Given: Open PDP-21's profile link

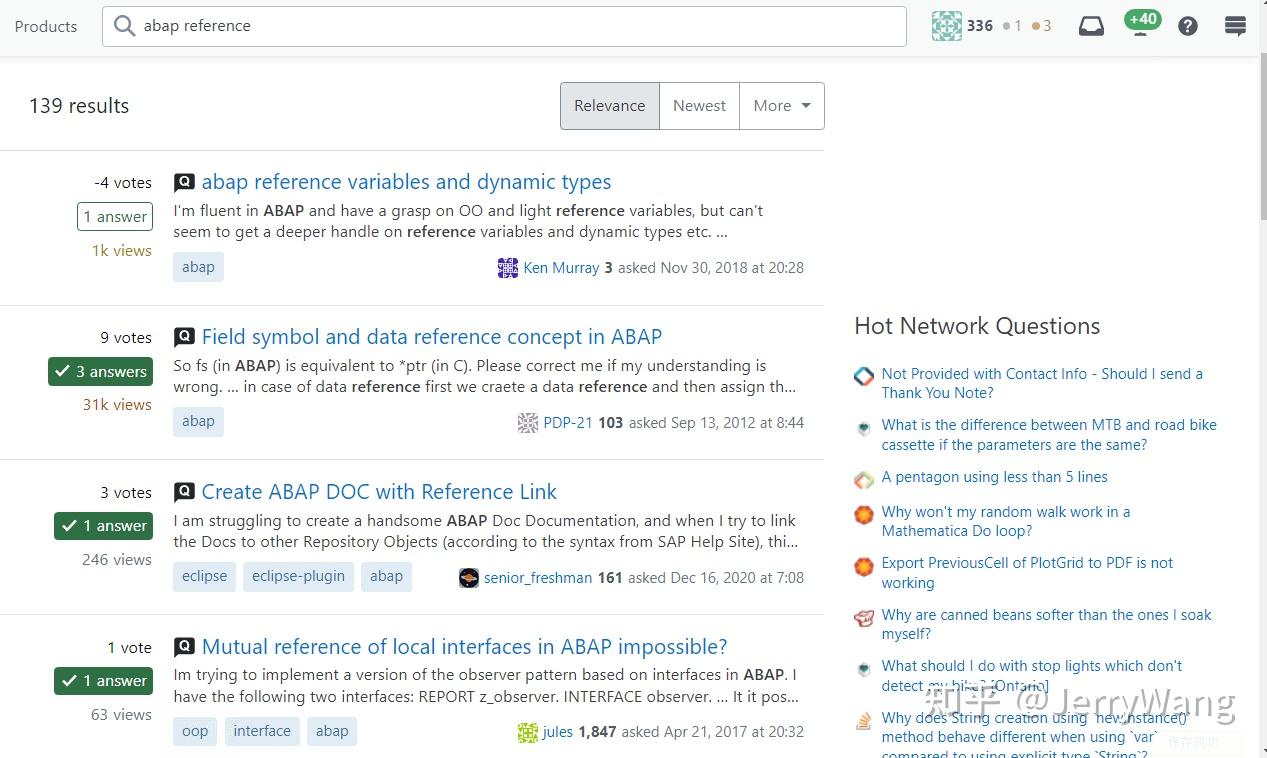Looking at the screenshot, I should coord(568,423).
